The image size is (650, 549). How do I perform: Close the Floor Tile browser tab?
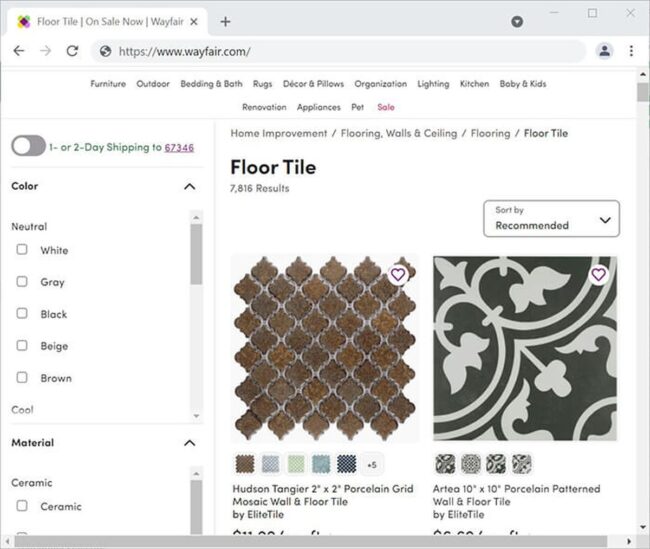[194, 22]
